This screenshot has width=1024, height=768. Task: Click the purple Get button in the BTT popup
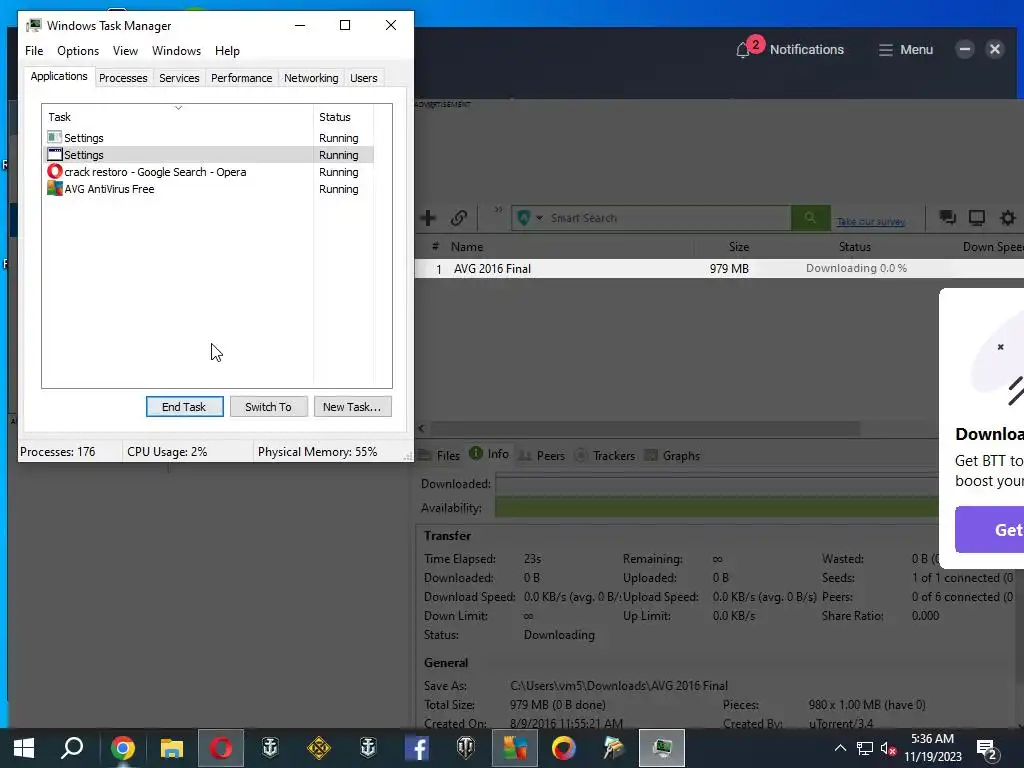(x=989, y=530)
